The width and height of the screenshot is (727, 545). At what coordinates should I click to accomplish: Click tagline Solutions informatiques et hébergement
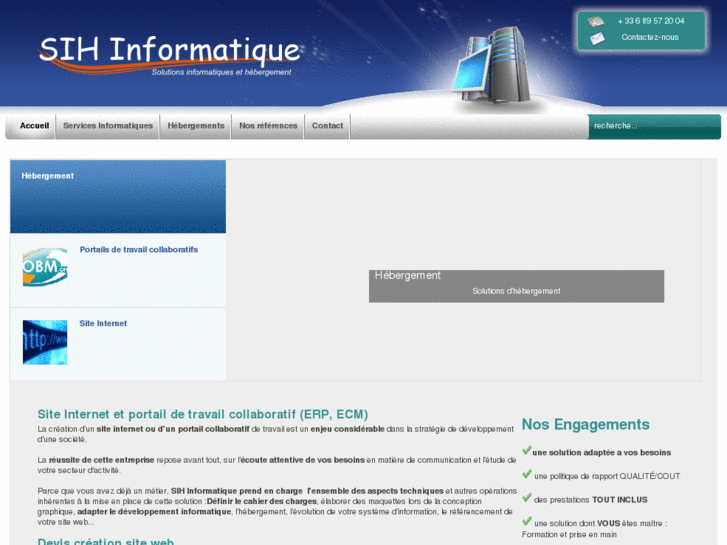click(222, 72)
